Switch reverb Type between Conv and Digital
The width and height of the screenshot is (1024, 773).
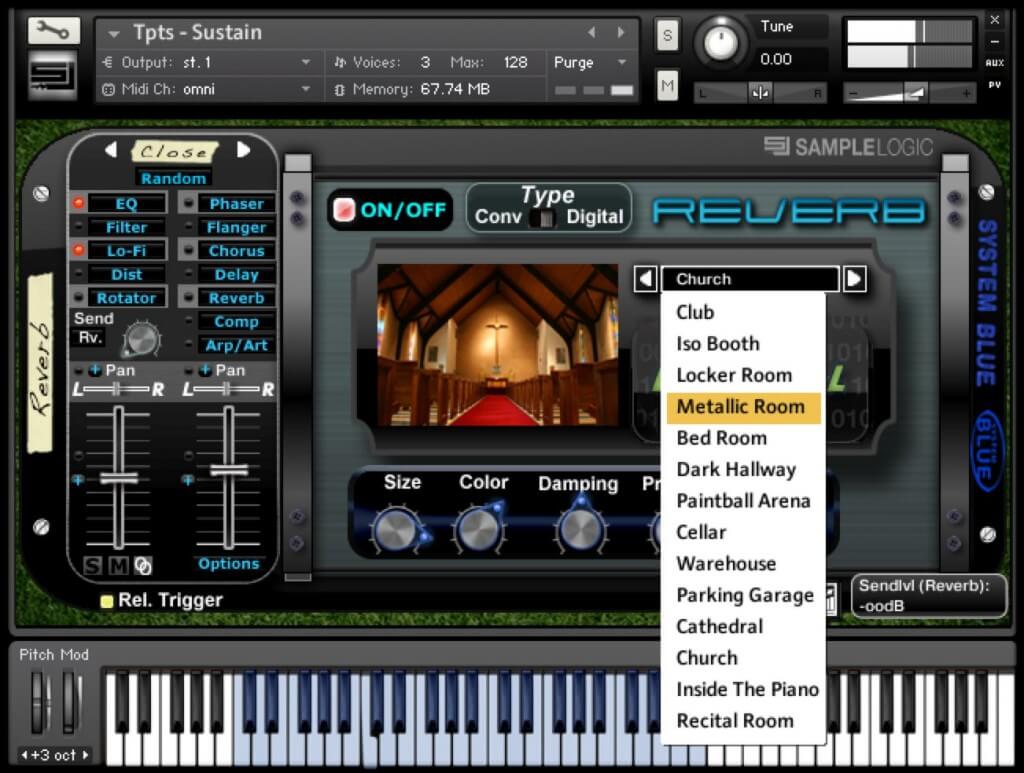pyautogui.click(x=543, y=219)
